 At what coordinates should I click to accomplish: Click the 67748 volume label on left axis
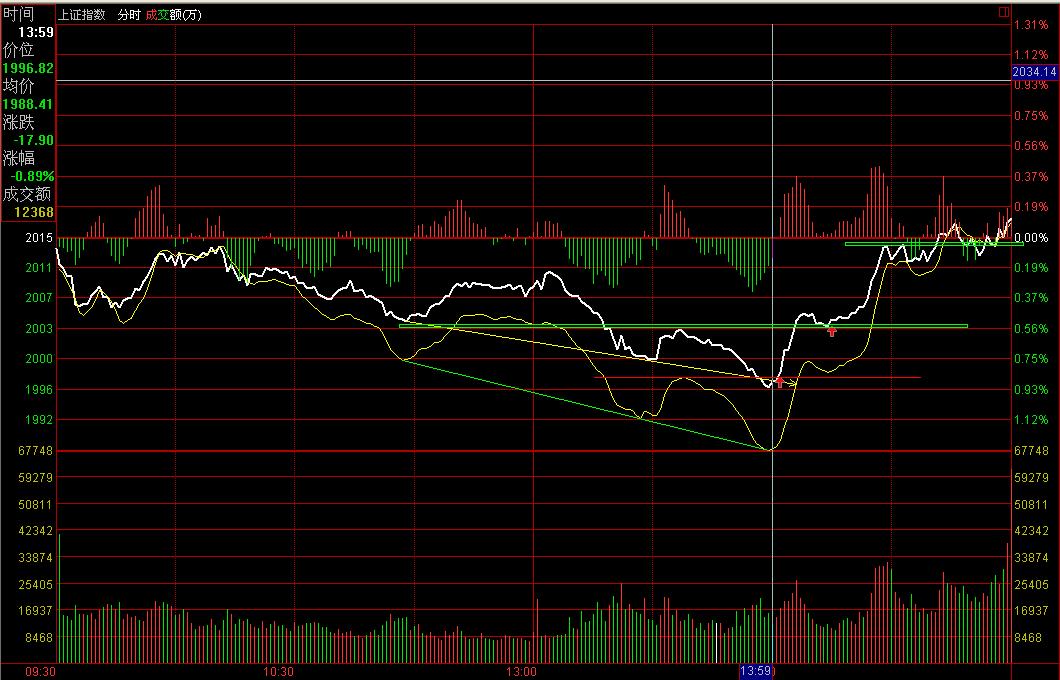[x=36, y=452]
